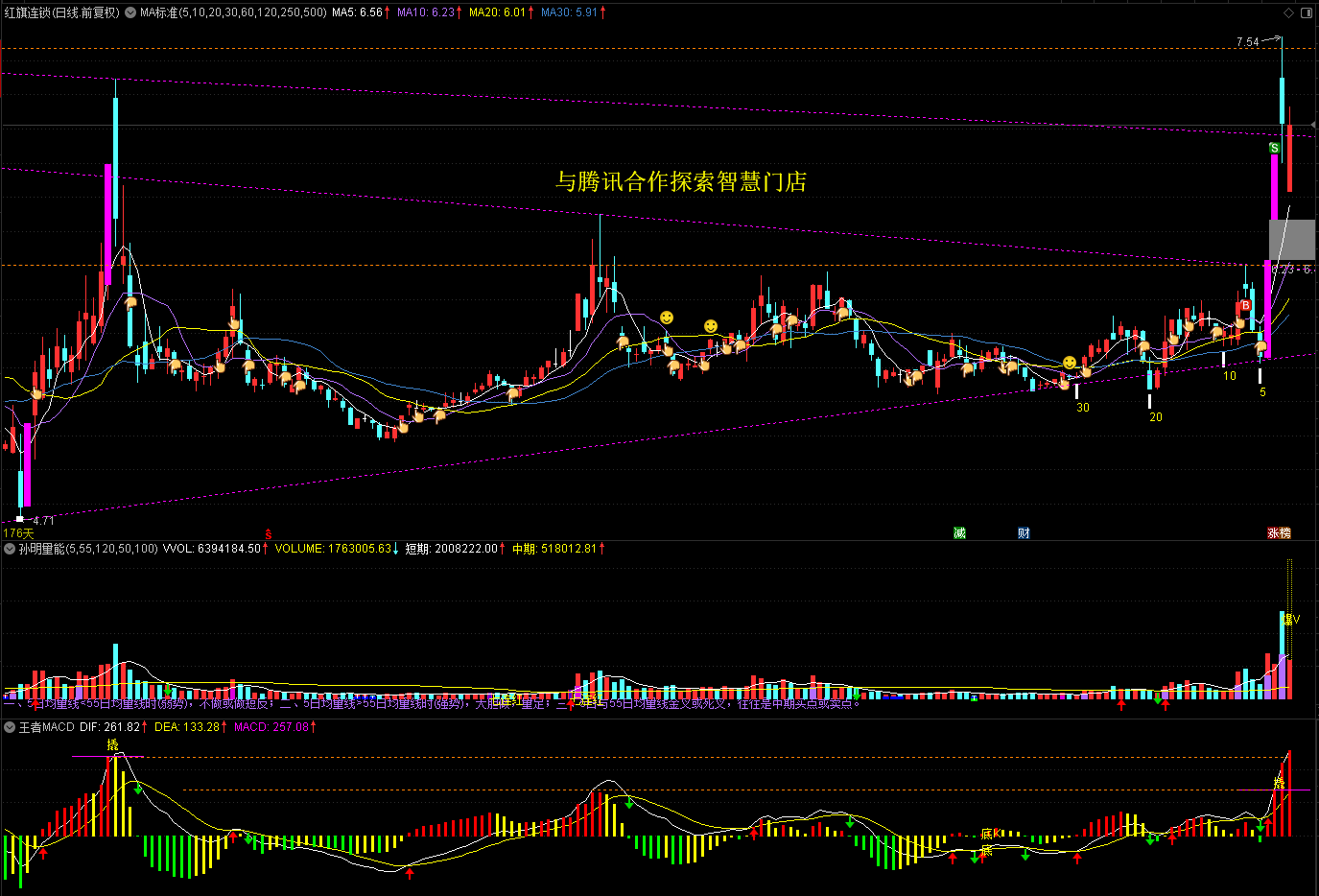The height and width of the screenshot is (896, 1319).
Task: Click the yellow 与腾讯合作探索智慧门店 annotation
Action: [681, 181]
